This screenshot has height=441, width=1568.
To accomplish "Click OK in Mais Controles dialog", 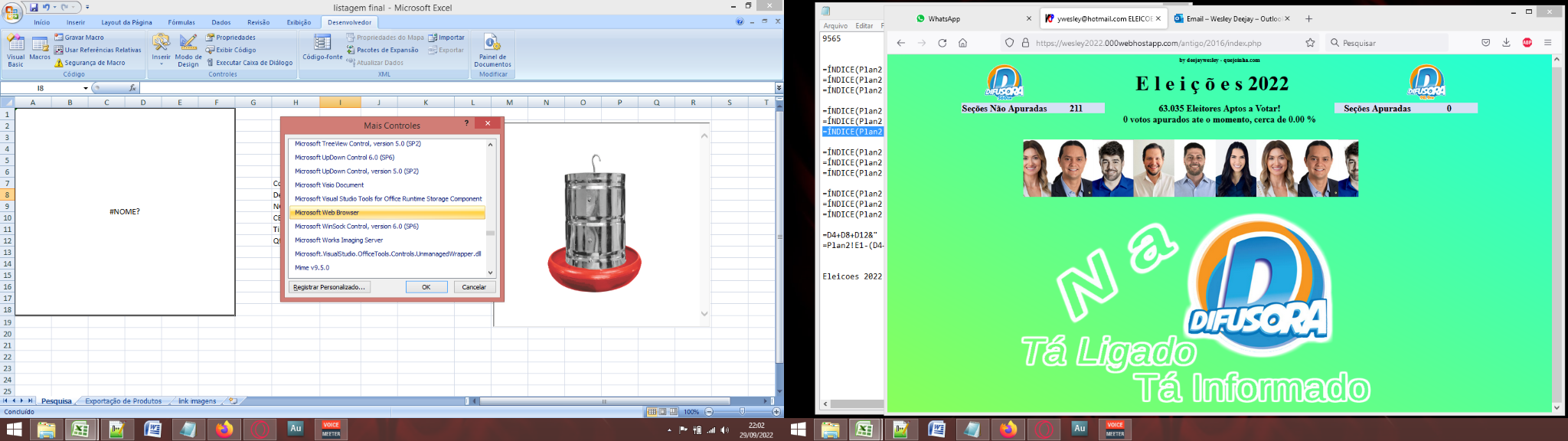I will [426, 287].
